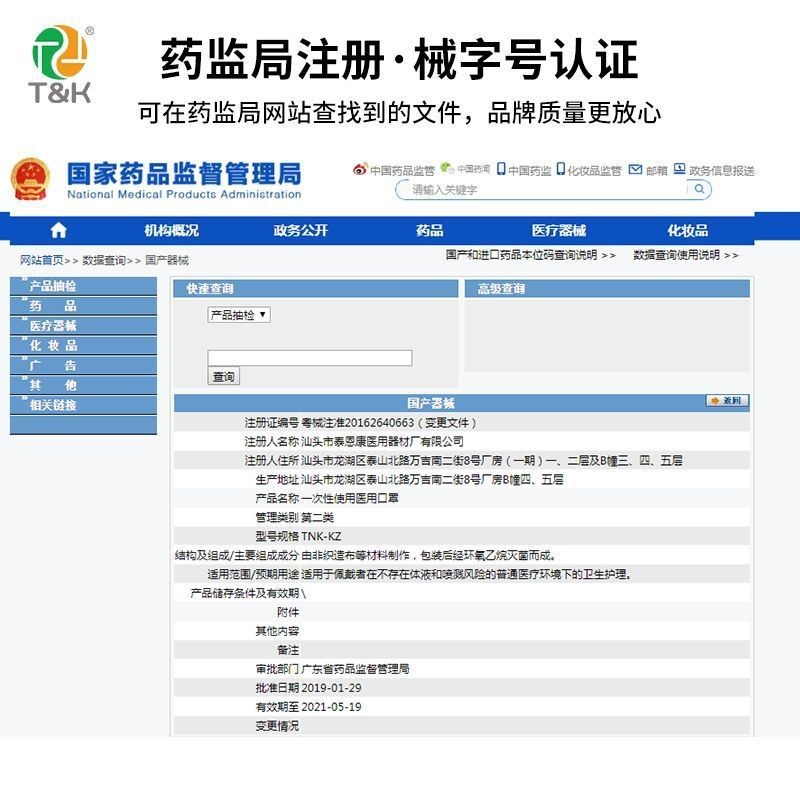
Task: Click the 返回 back button
Action: tap(728, 401)
